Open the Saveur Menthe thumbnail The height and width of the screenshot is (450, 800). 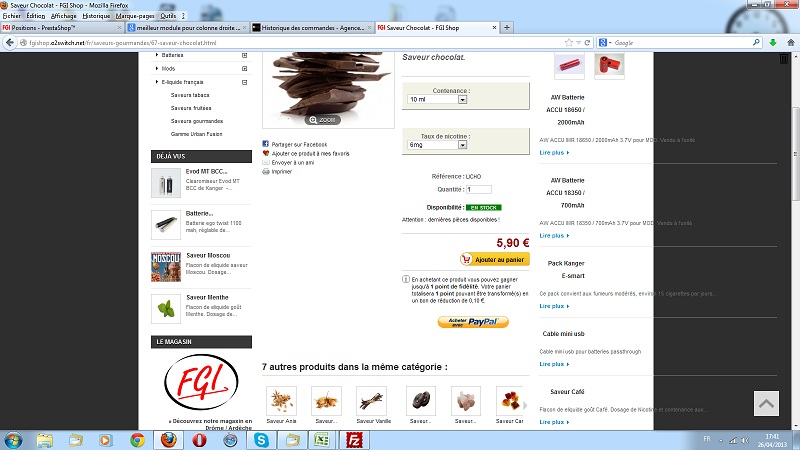166,309
